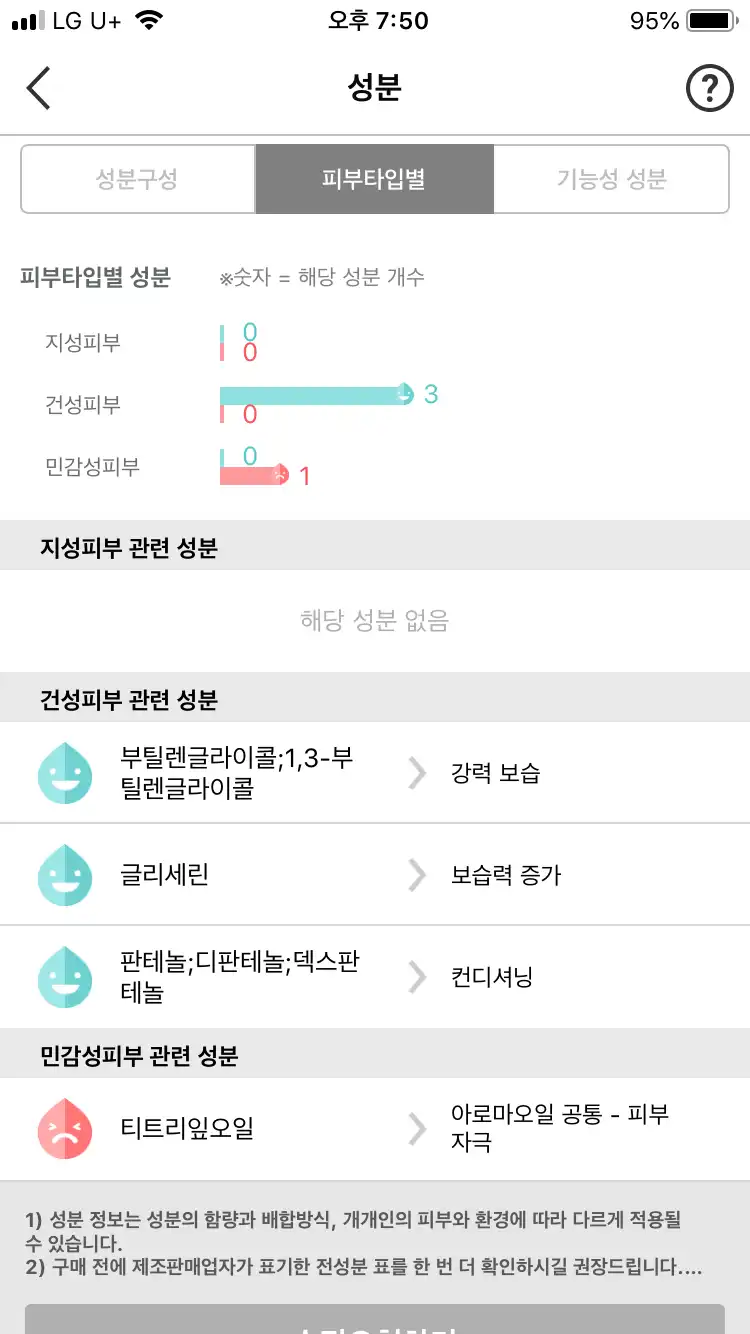Open the help question mark icon

710,88
